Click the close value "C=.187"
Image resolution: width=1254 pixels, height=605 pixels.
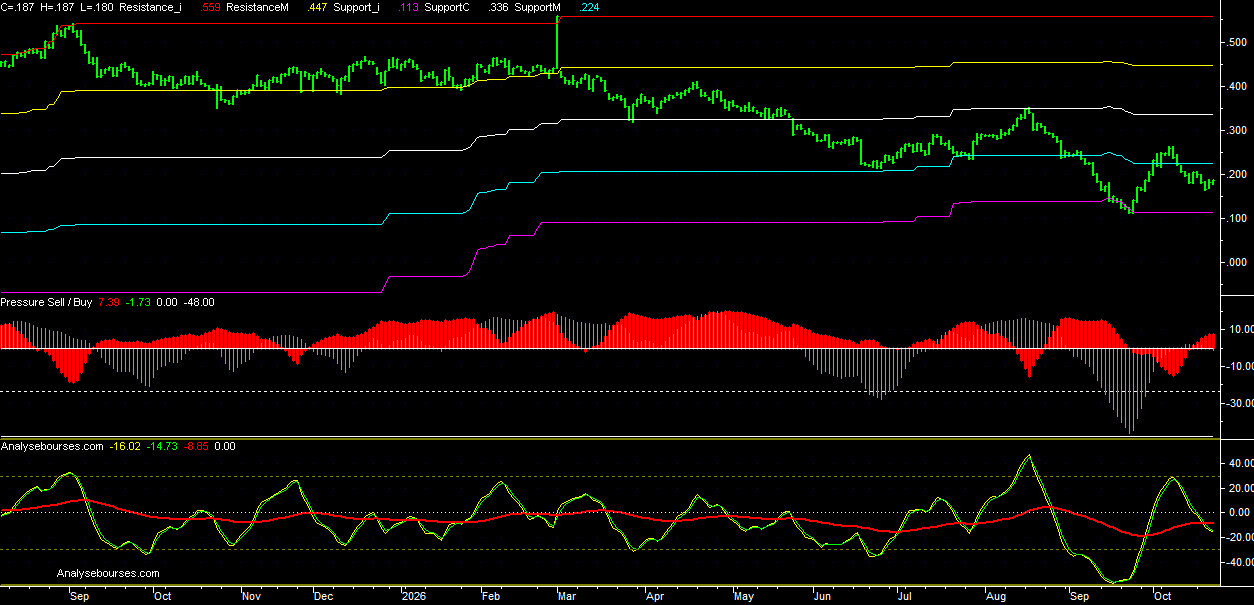pyautogui.click(x=18, y=7)
